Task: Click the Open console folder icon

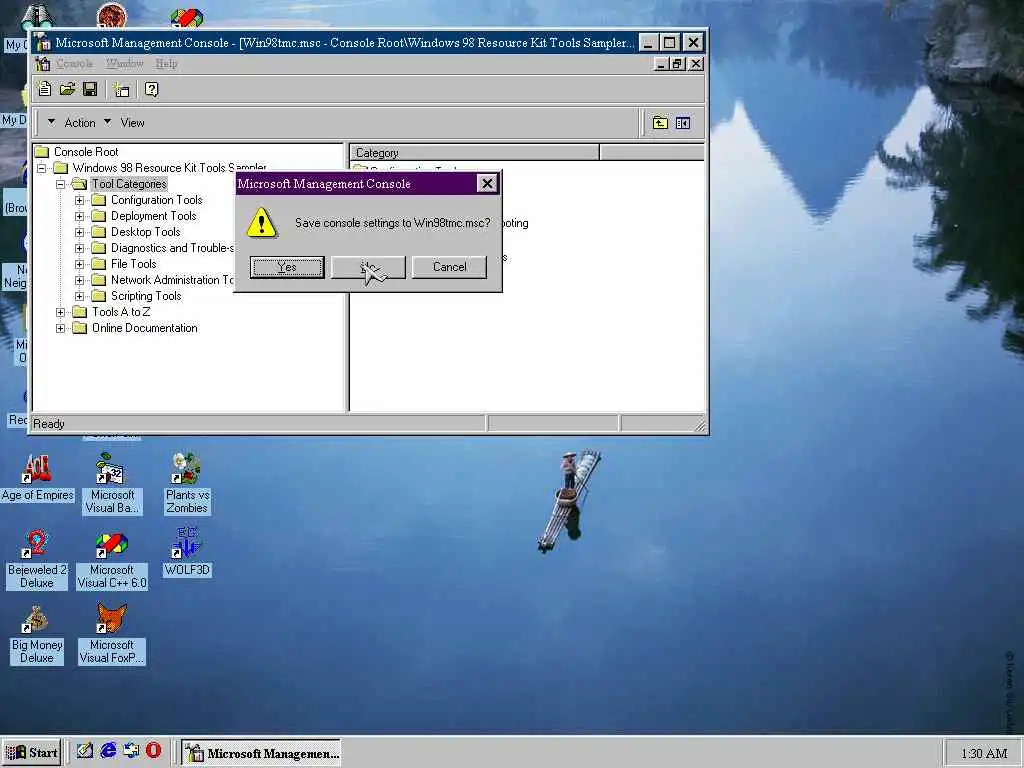Action: (x=67, y=89)
